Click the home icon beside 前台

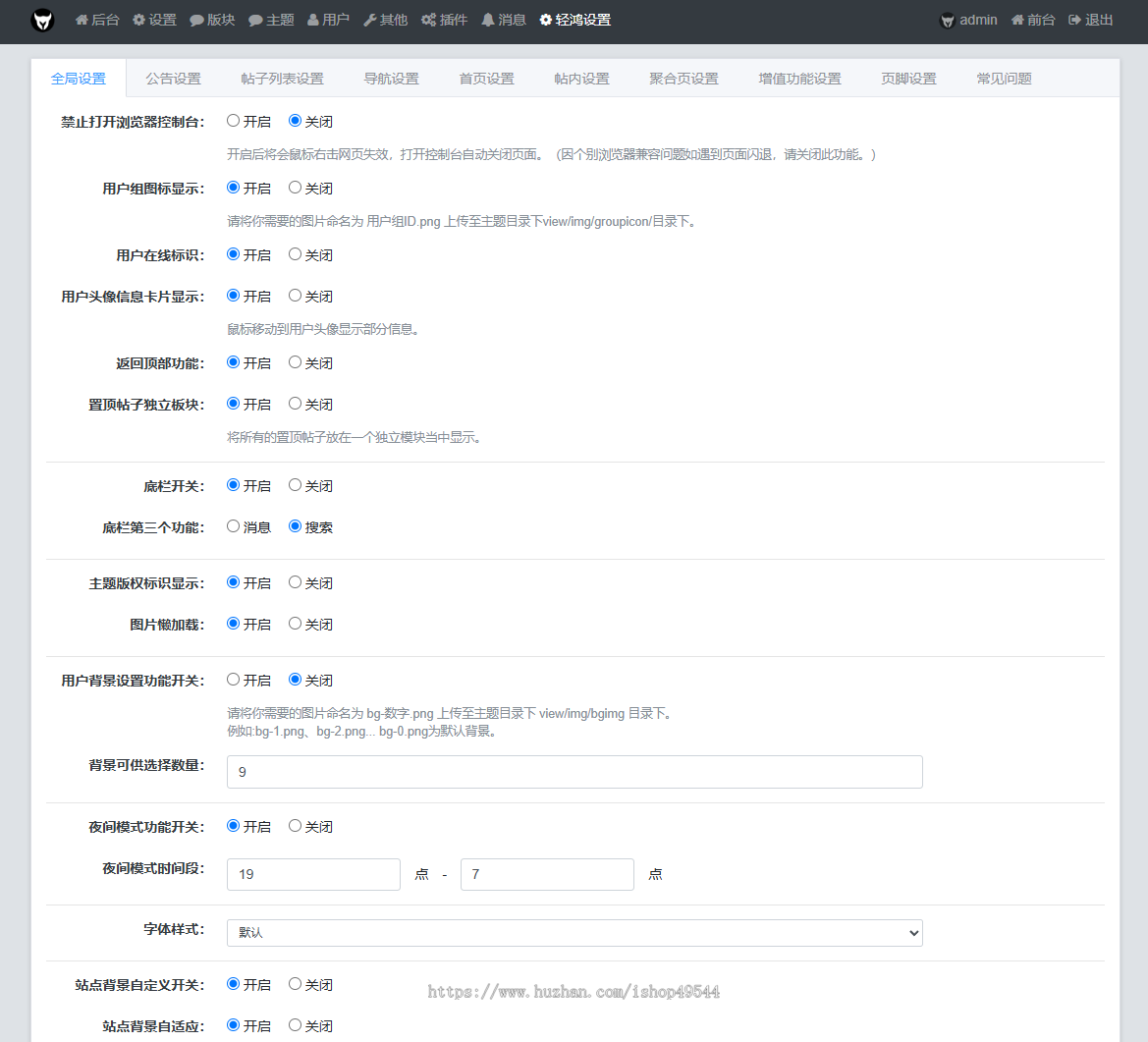1017,20
